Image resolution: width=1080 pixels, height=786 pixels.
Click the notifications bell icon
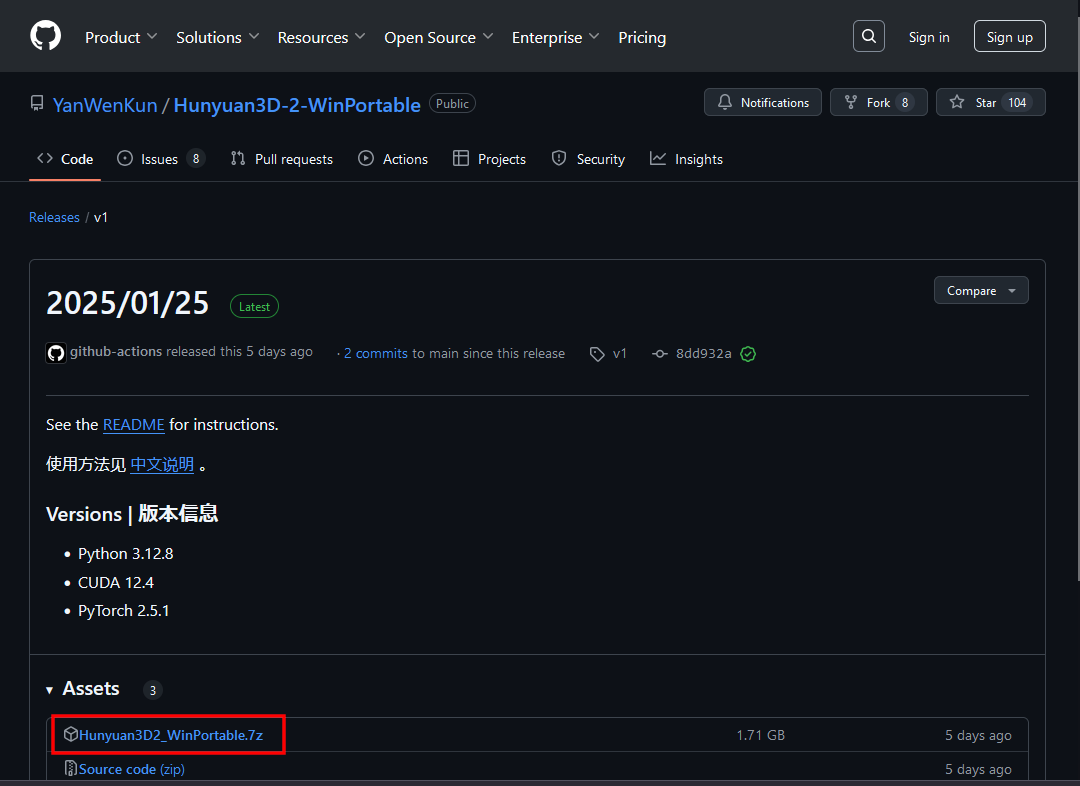725,101
